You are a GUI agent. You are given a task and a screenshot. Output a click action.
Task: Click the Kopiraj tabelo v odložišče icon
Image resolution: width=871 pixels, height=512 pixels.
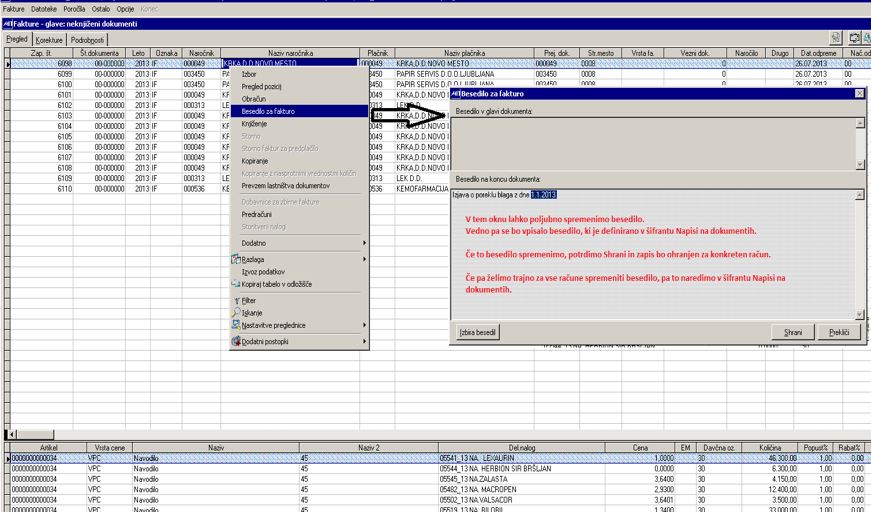(x=236, y=284)
